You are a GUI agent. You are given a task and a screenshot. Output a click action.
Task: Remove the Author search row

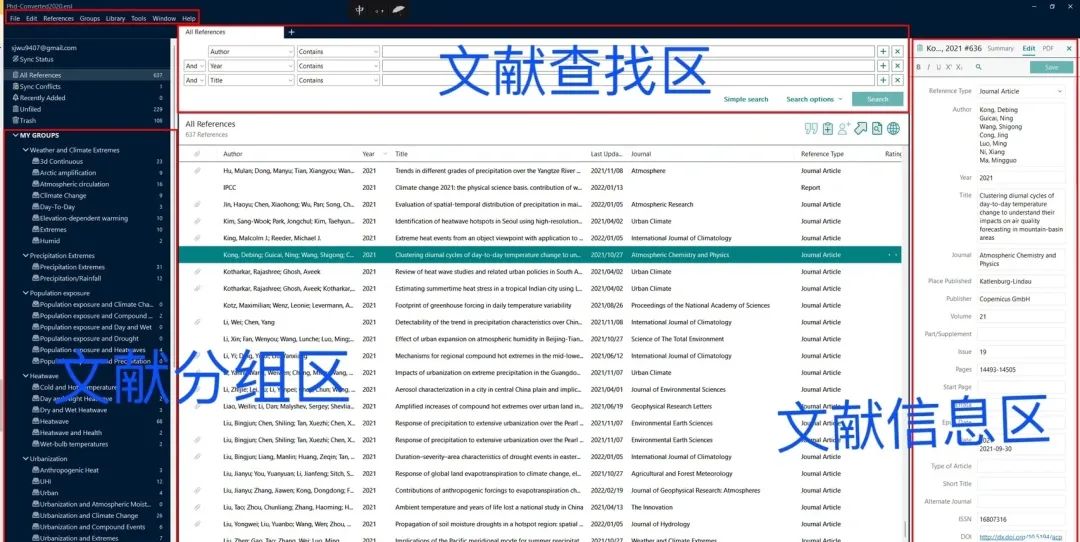897,52
